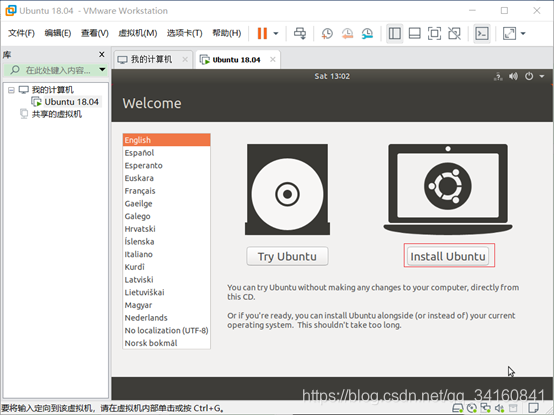Open the library search dropdown arrow
The width and height of the screenshot is (554, 415).
102,70
